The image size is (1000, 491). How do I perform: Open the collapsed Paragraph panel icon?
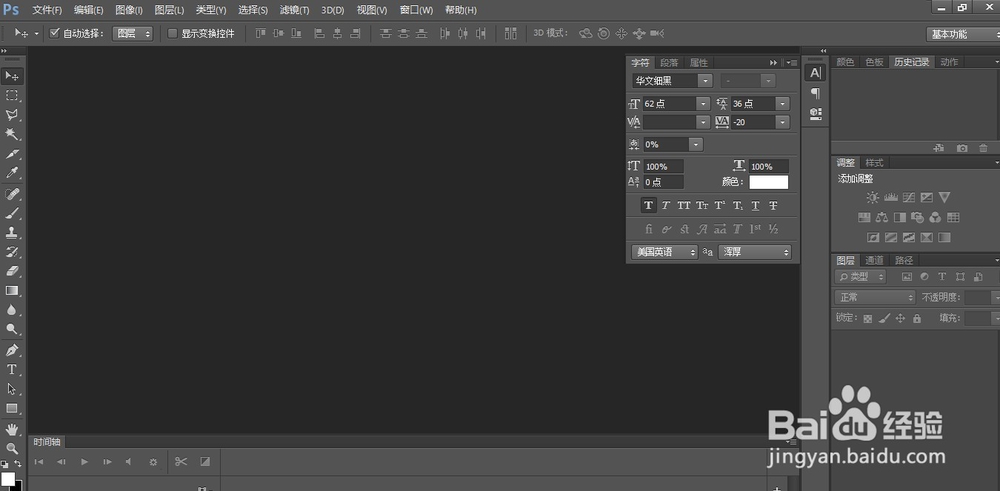(x=815, y=93)
